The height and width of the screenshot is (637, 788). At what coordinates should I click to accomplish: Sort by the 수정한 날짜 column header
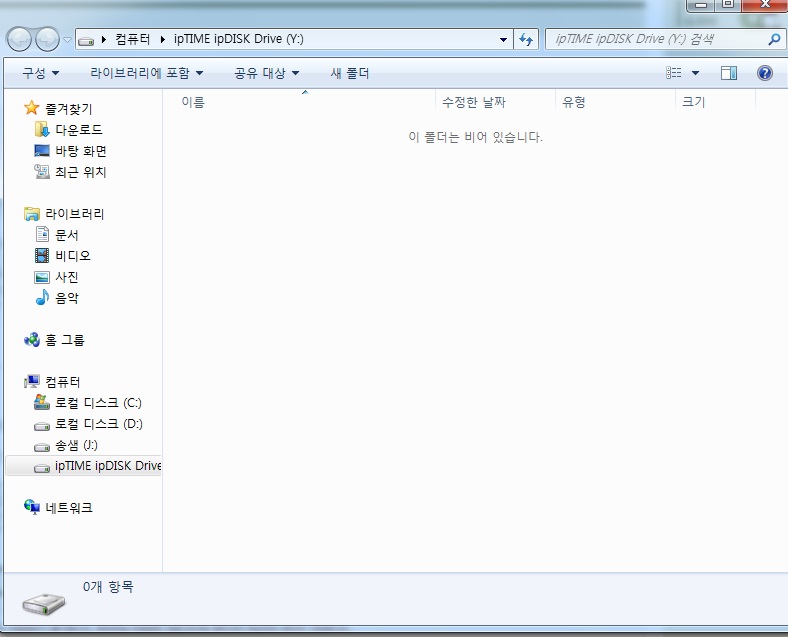[x=496, y=102]
